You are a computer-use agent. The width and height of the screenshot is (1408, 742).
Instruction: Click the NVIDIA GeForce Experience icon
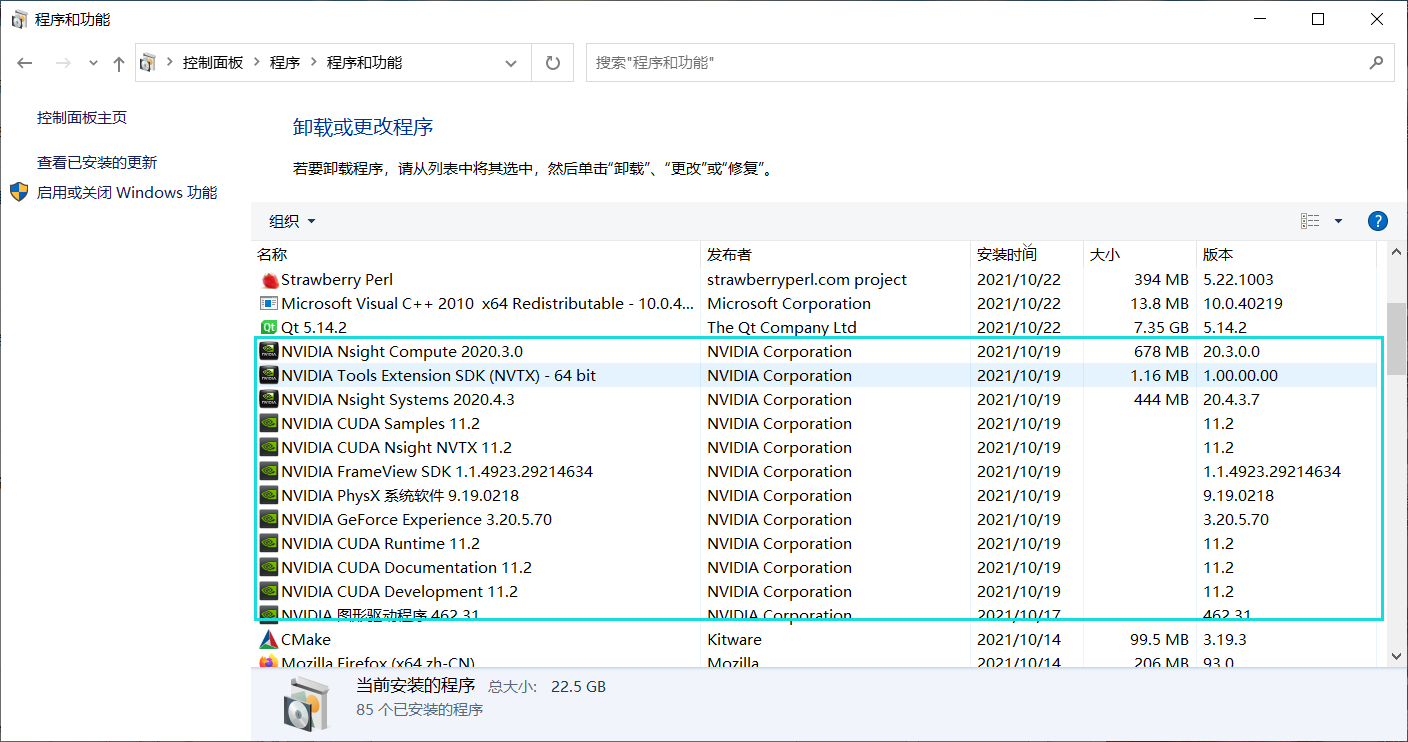click(269, 520)
